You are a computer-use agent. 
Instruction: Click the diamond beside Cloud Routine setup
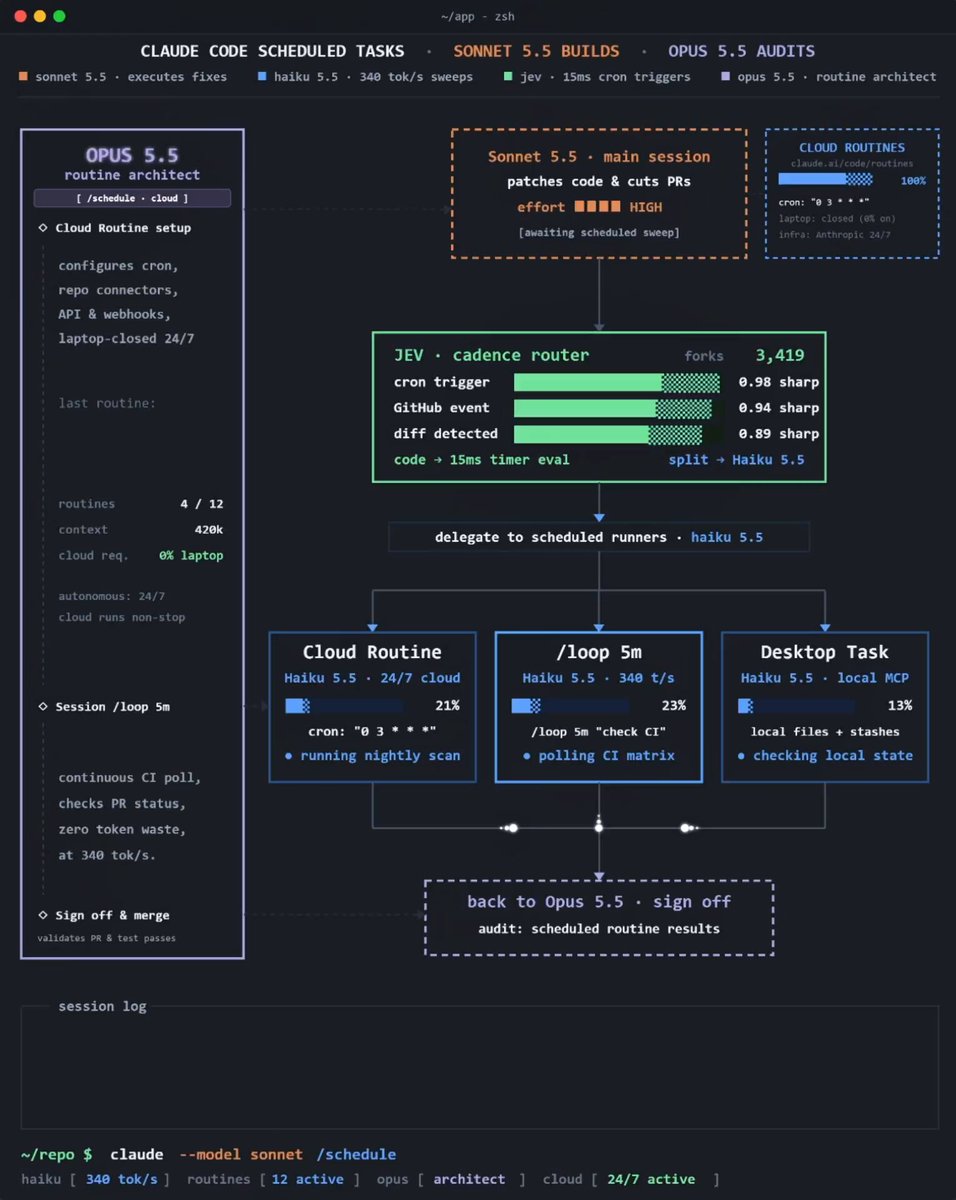42,228
